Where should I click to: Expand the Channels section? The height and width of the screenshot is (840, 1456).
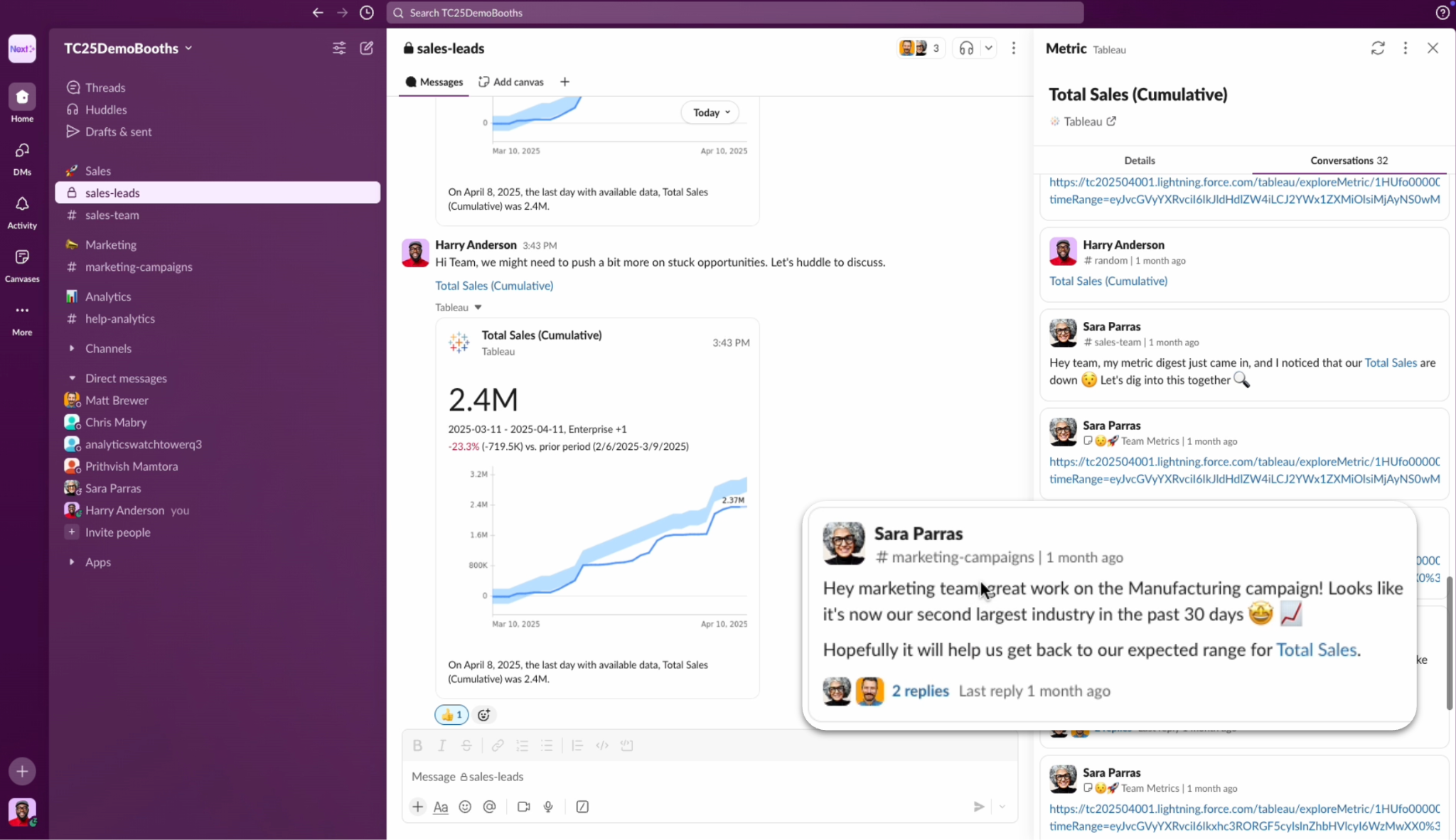72,348
